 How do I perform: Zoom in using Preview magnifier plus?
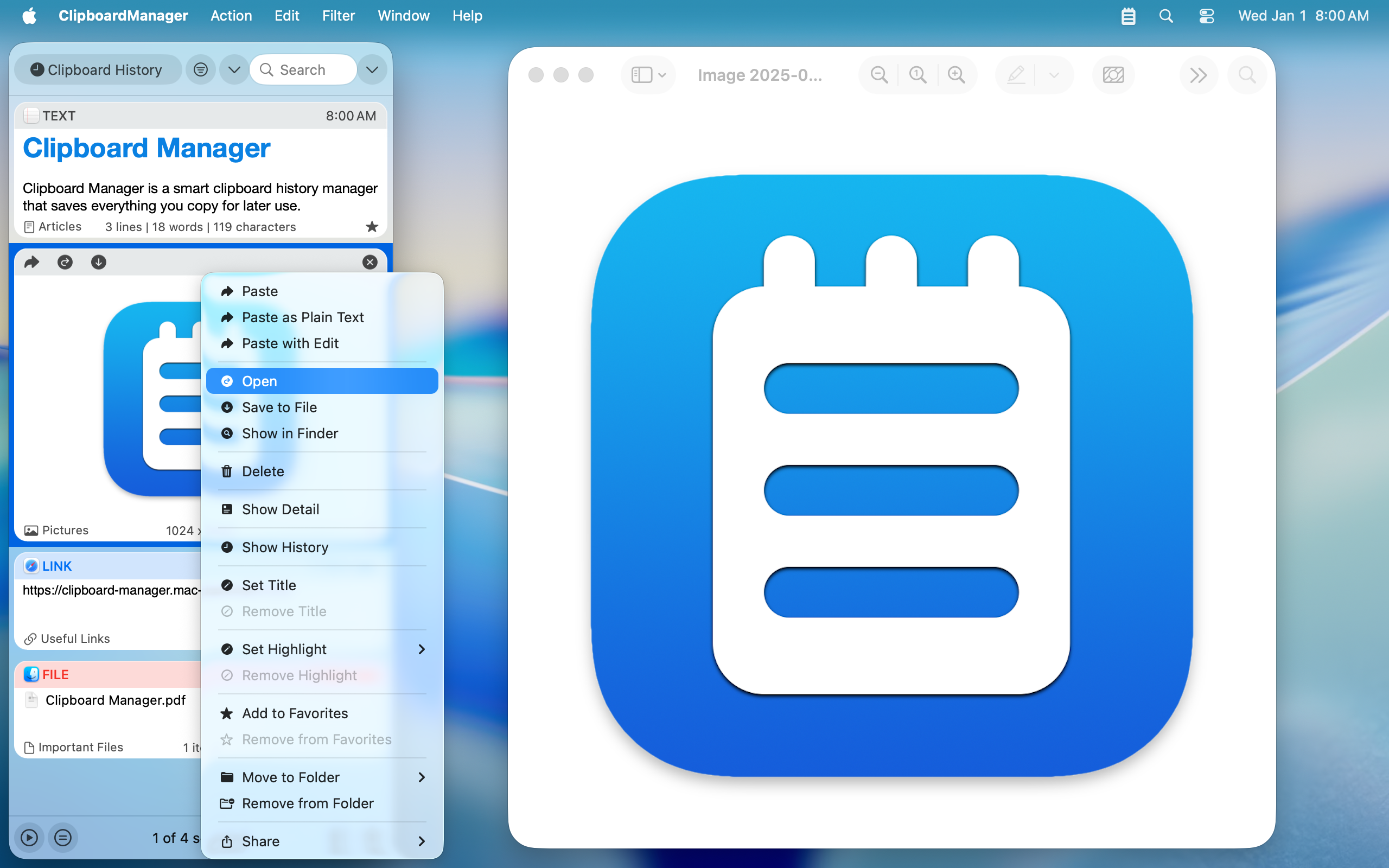956,75
